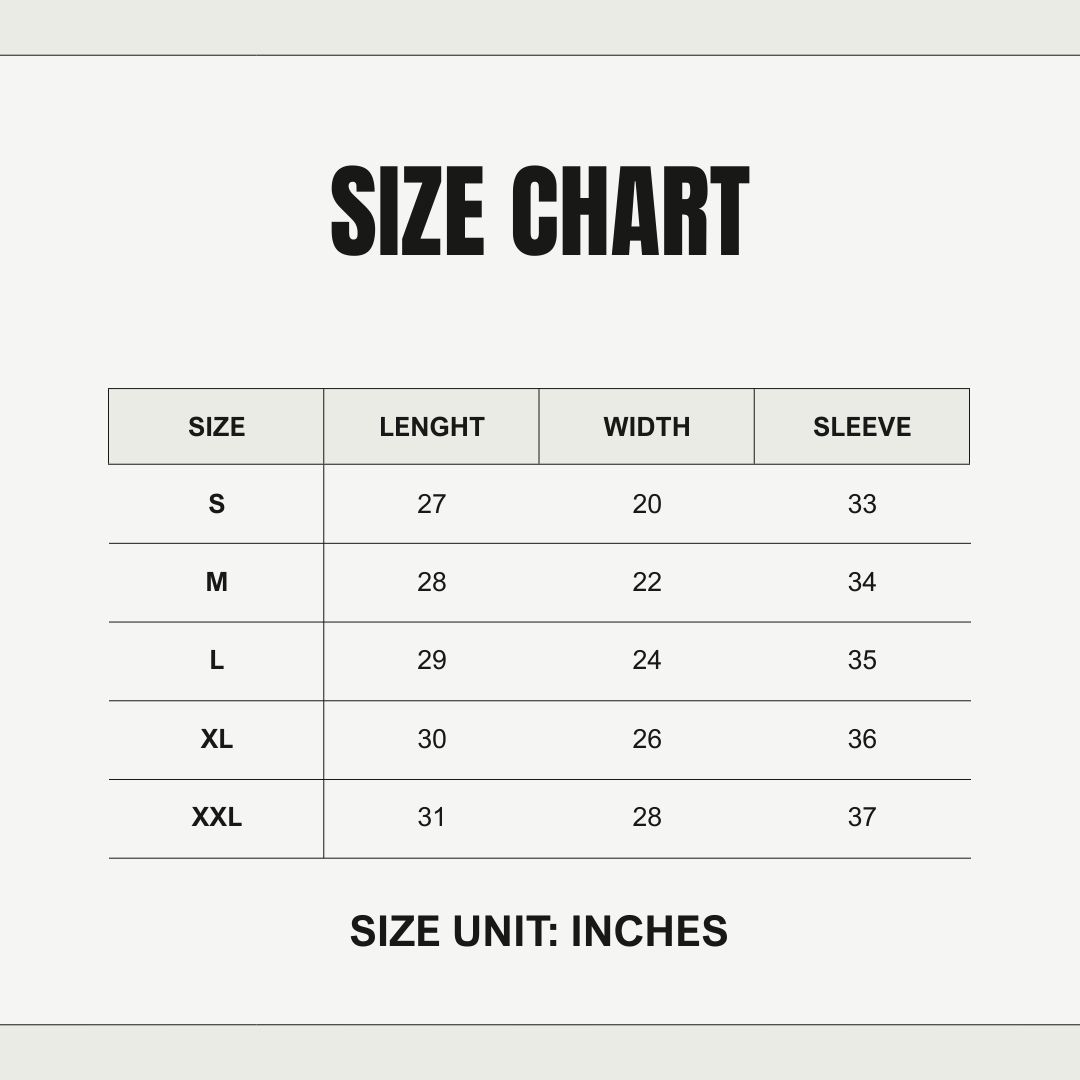Click the LENGHT column header

tap(431, 427)
